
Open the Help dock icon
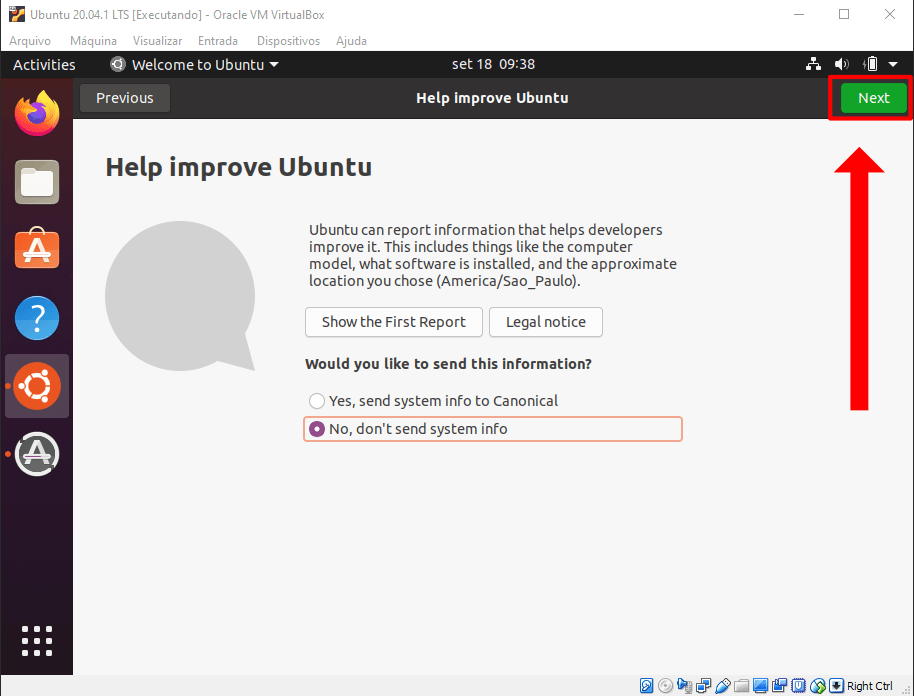37,318
